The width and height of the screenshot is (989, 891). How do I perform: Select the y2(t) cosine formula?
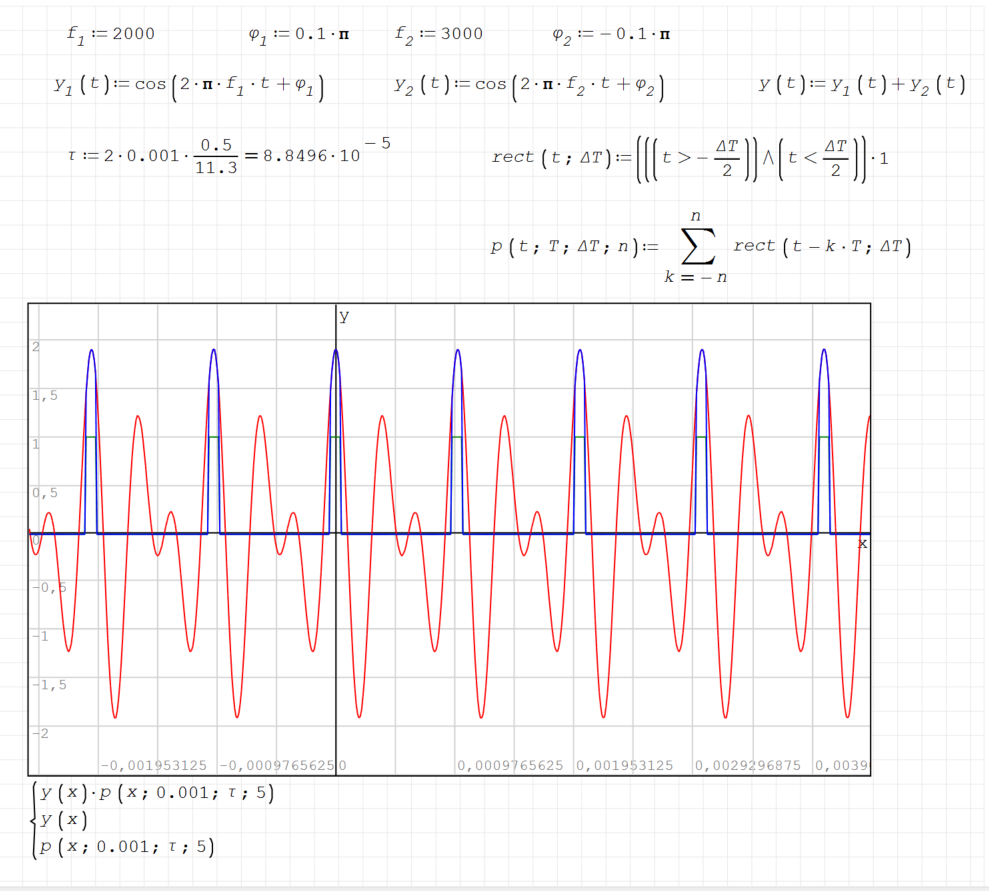530,85
